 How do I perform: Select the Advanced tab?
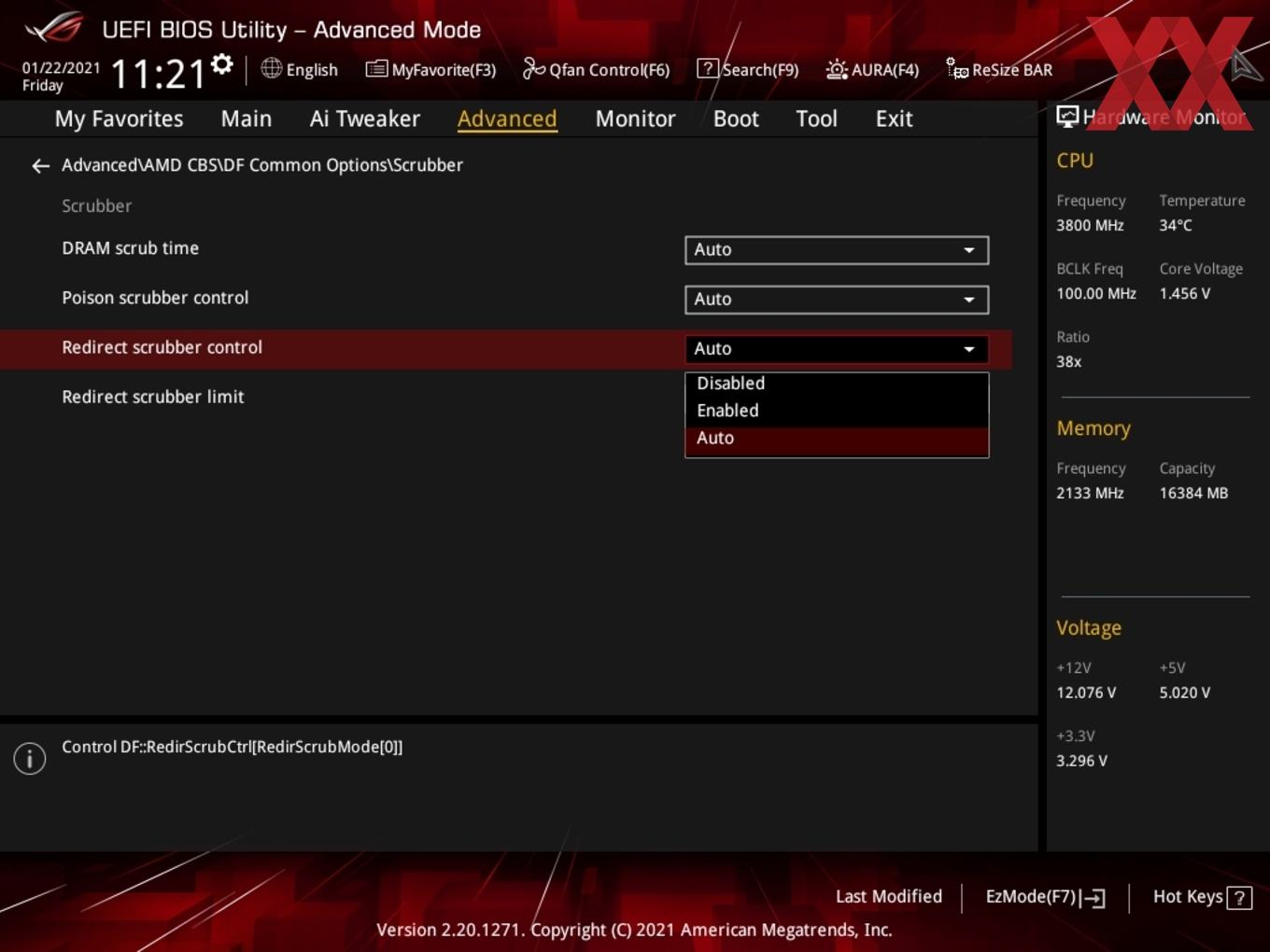point(507,119)
